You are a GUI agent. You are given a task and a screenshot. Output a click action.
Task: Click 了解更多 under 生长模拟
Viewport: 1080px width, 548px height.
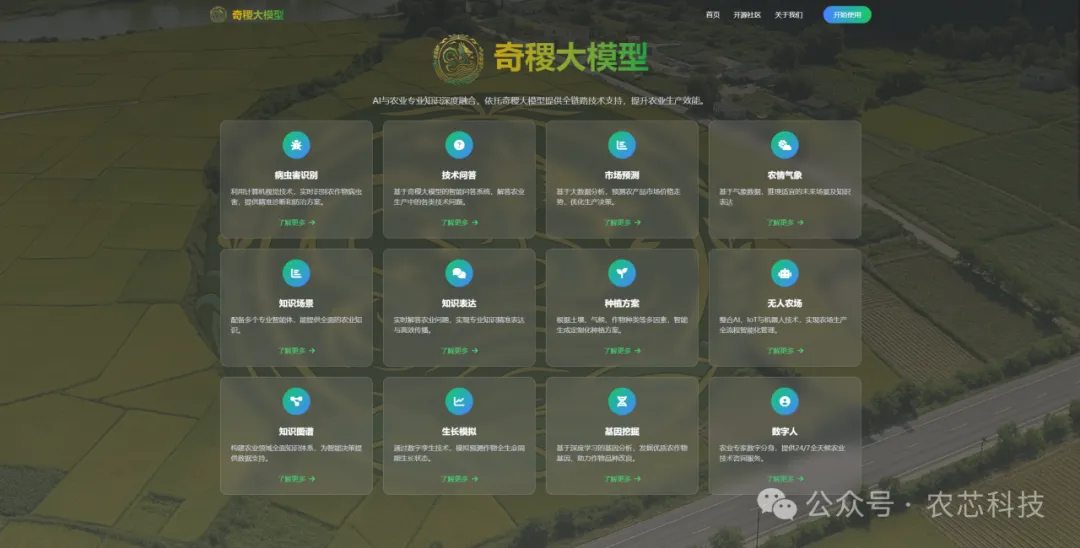(459, 478)
